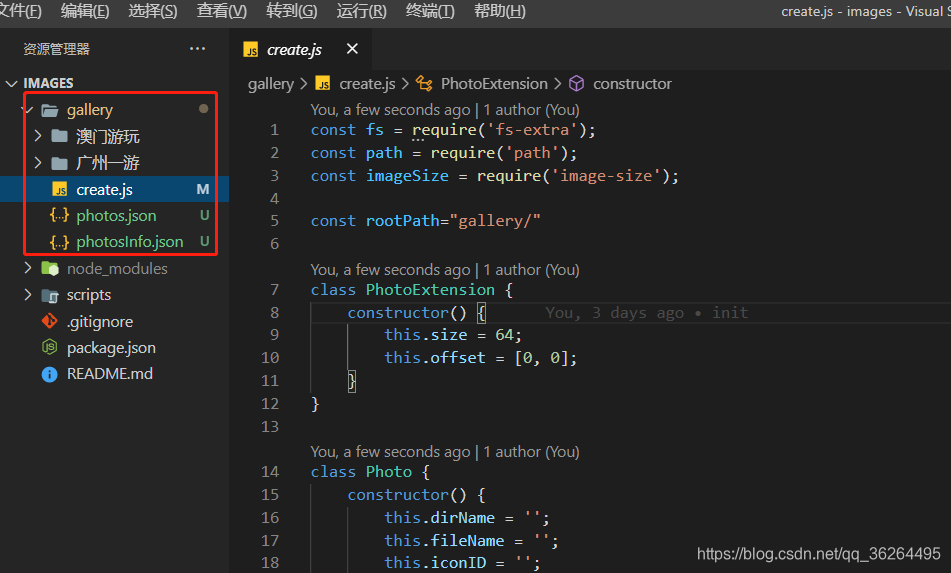Select the 广州一游 folder

pos(108,163)
